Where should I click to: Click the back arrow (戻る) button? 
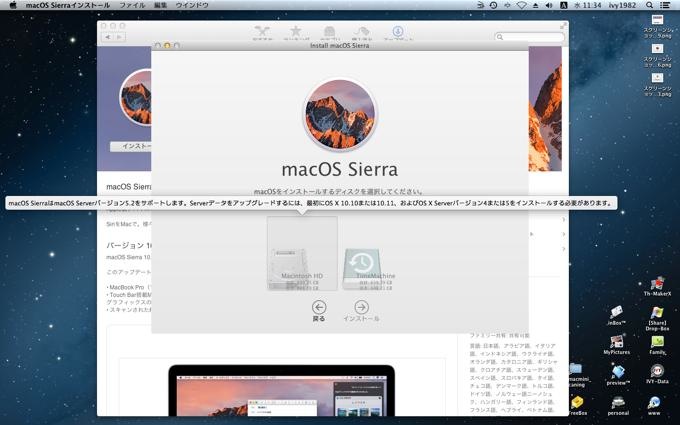319,308
